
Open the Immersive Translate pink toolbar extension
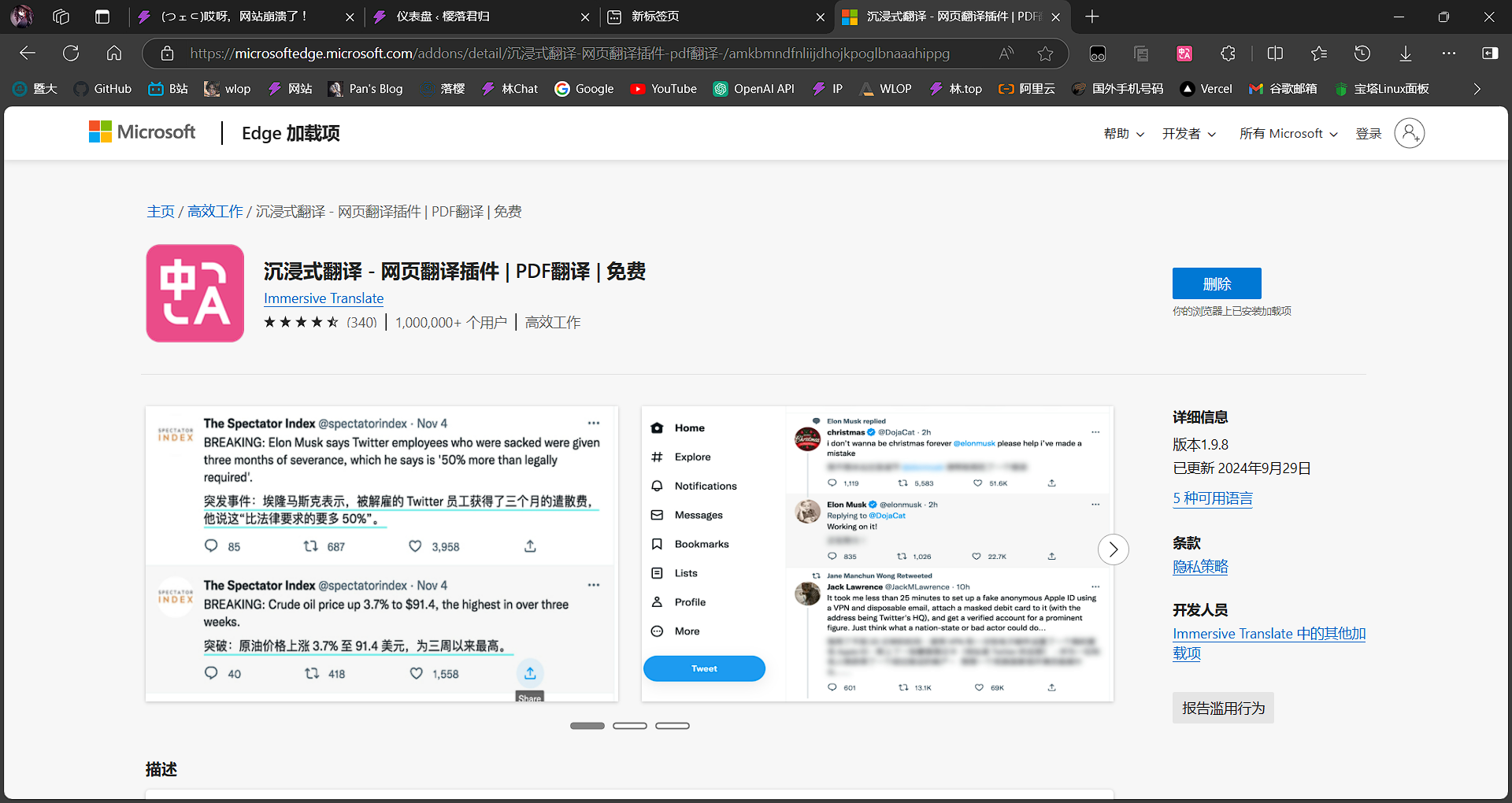(x=1184, y=54)
